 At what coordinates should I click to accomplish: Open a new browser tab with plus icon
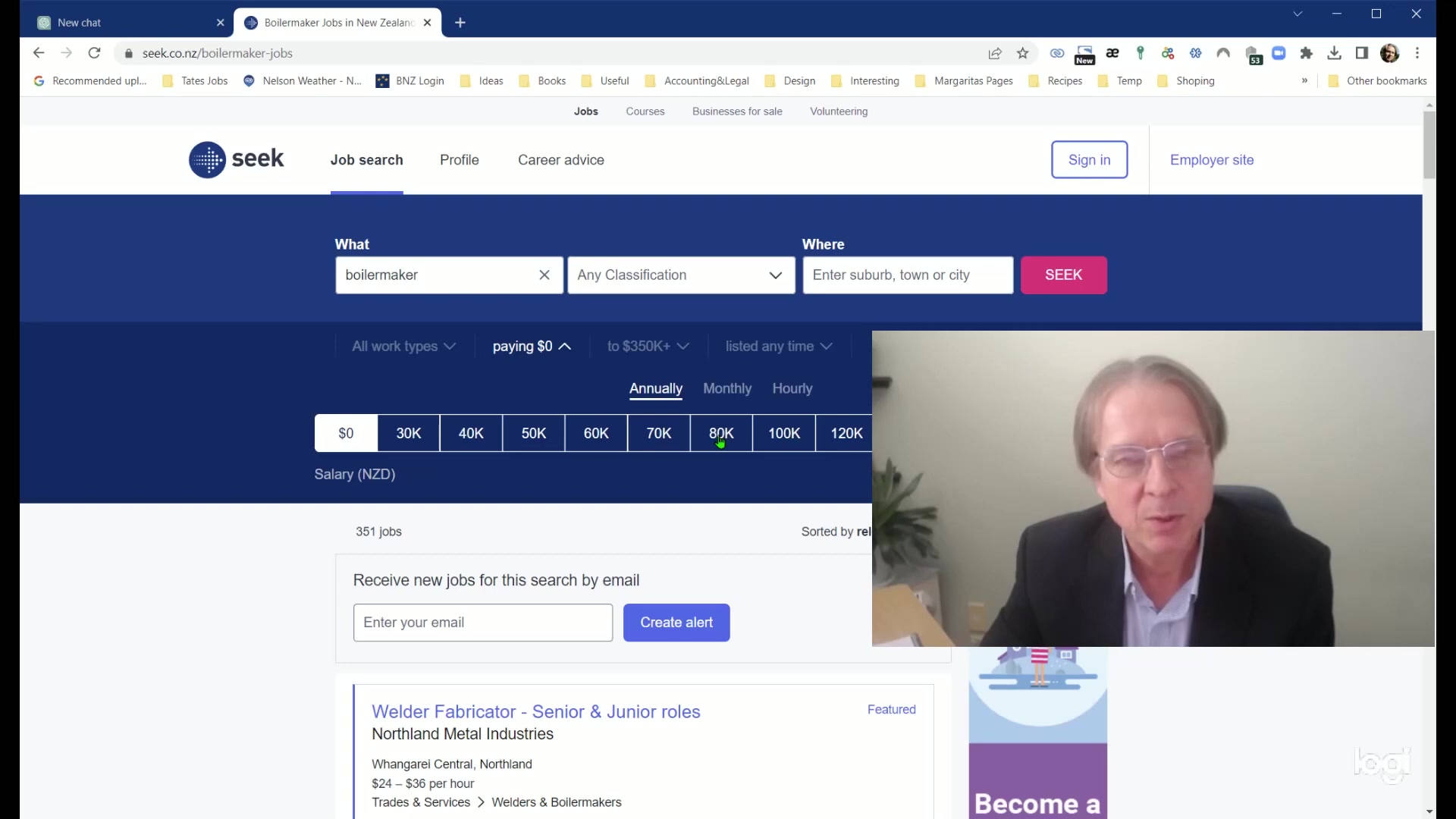coord(460,23)
